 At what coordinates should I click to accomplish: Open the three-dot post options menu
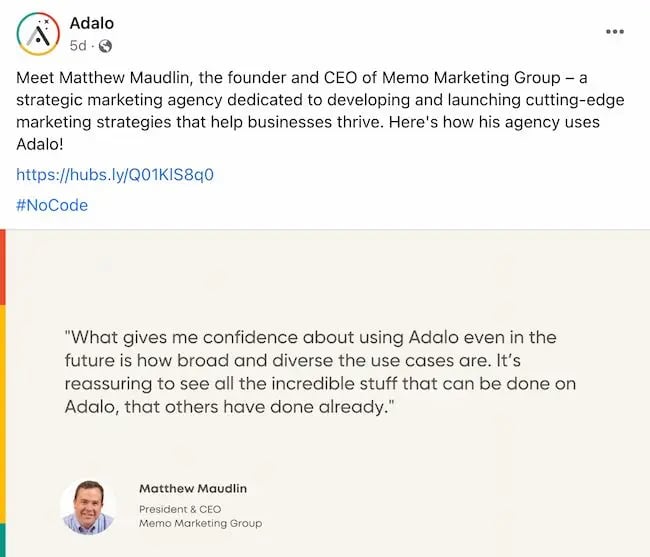(x=615, y=31)
